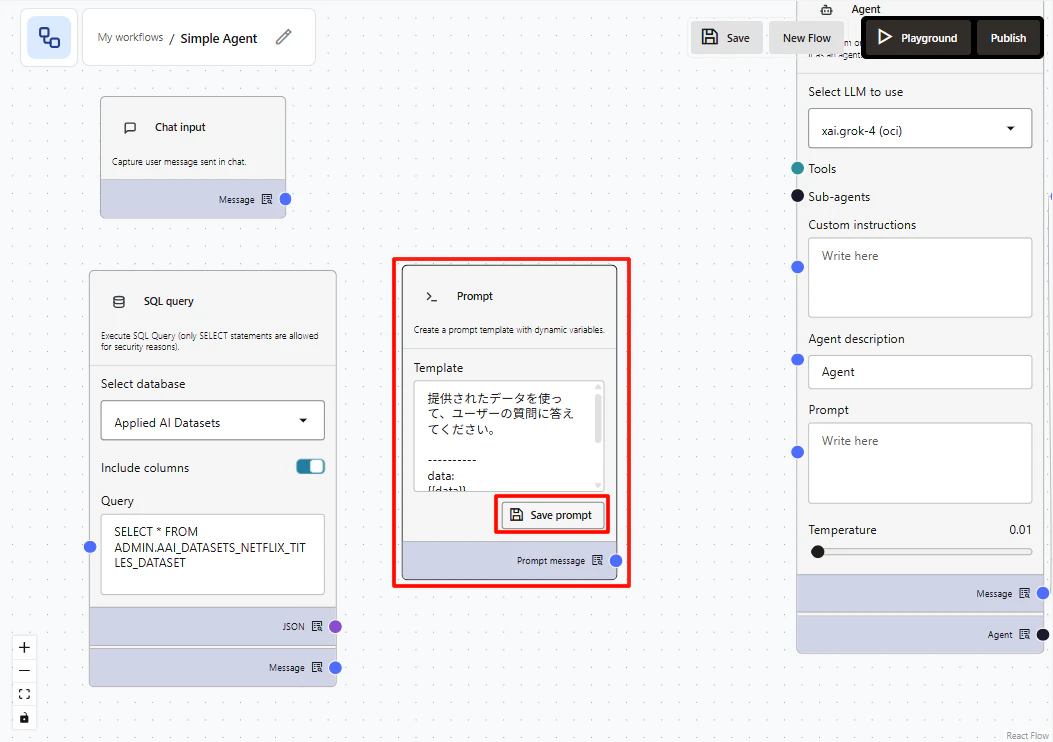
Task: Click the Playground play icon
Action: click(884, 37)
